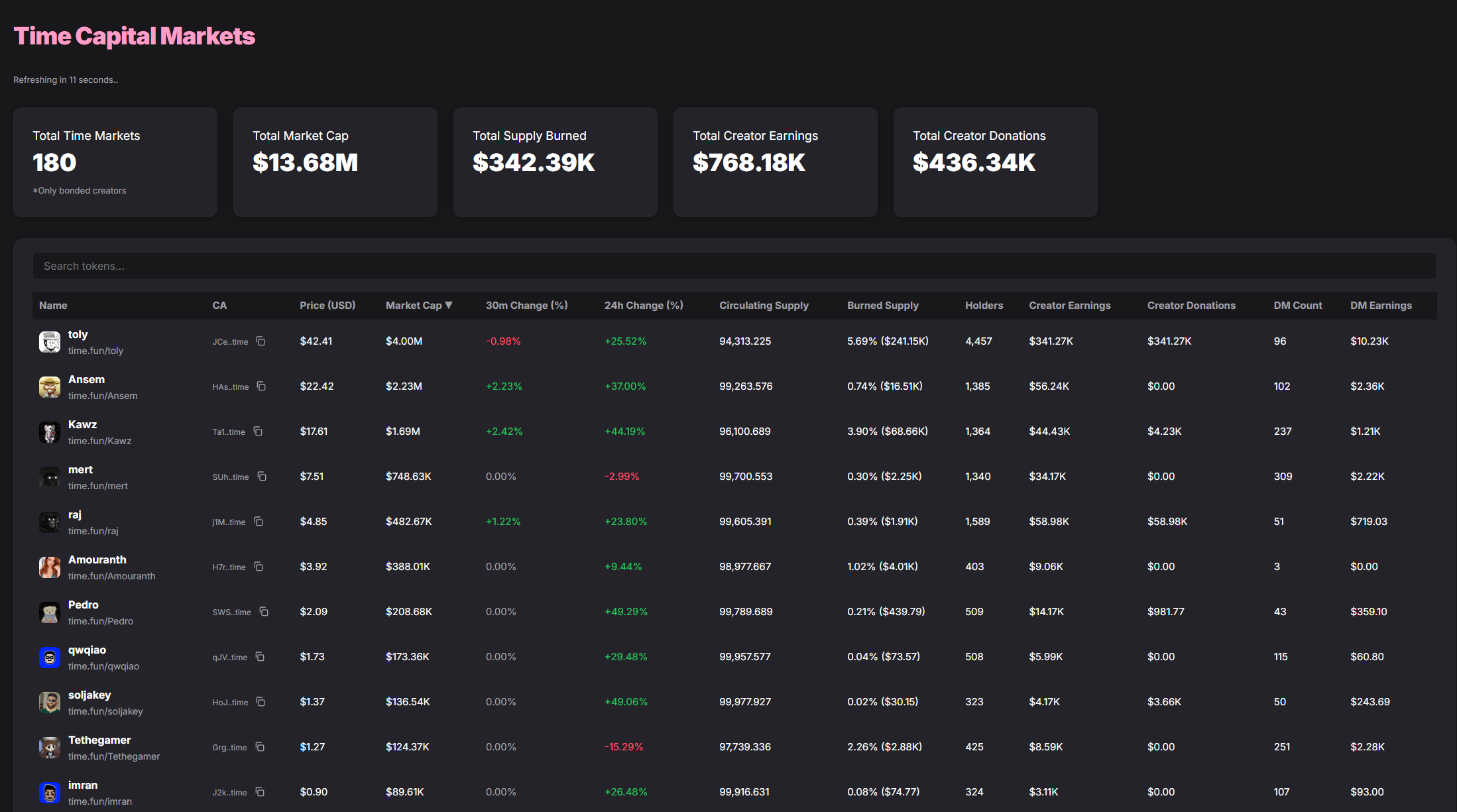Sort by Creator Donations column header
This screenshot has height=812, width=1457.
point(1191,306)
